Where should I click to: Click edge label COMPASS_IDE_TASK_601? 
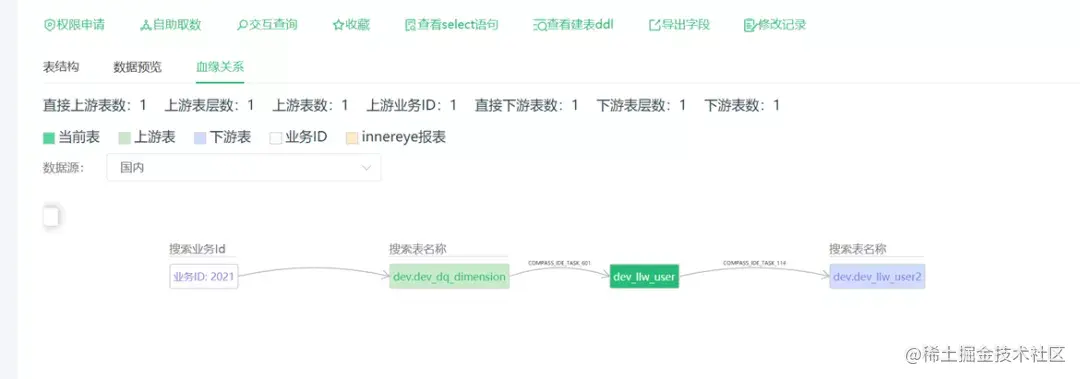pyautogui.click(x=559, y=263)
